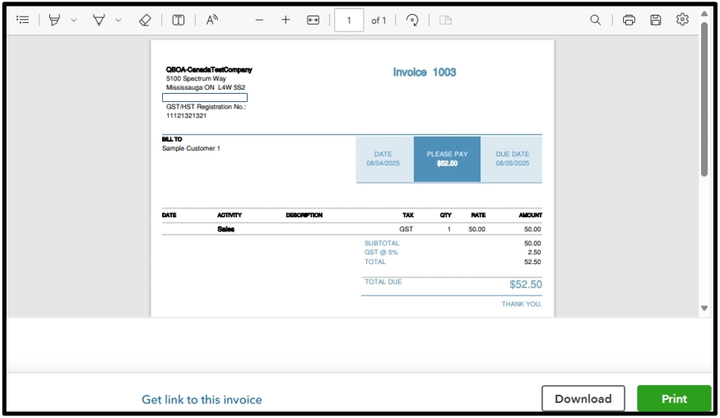Open the Find search icon

pos(595,20)
